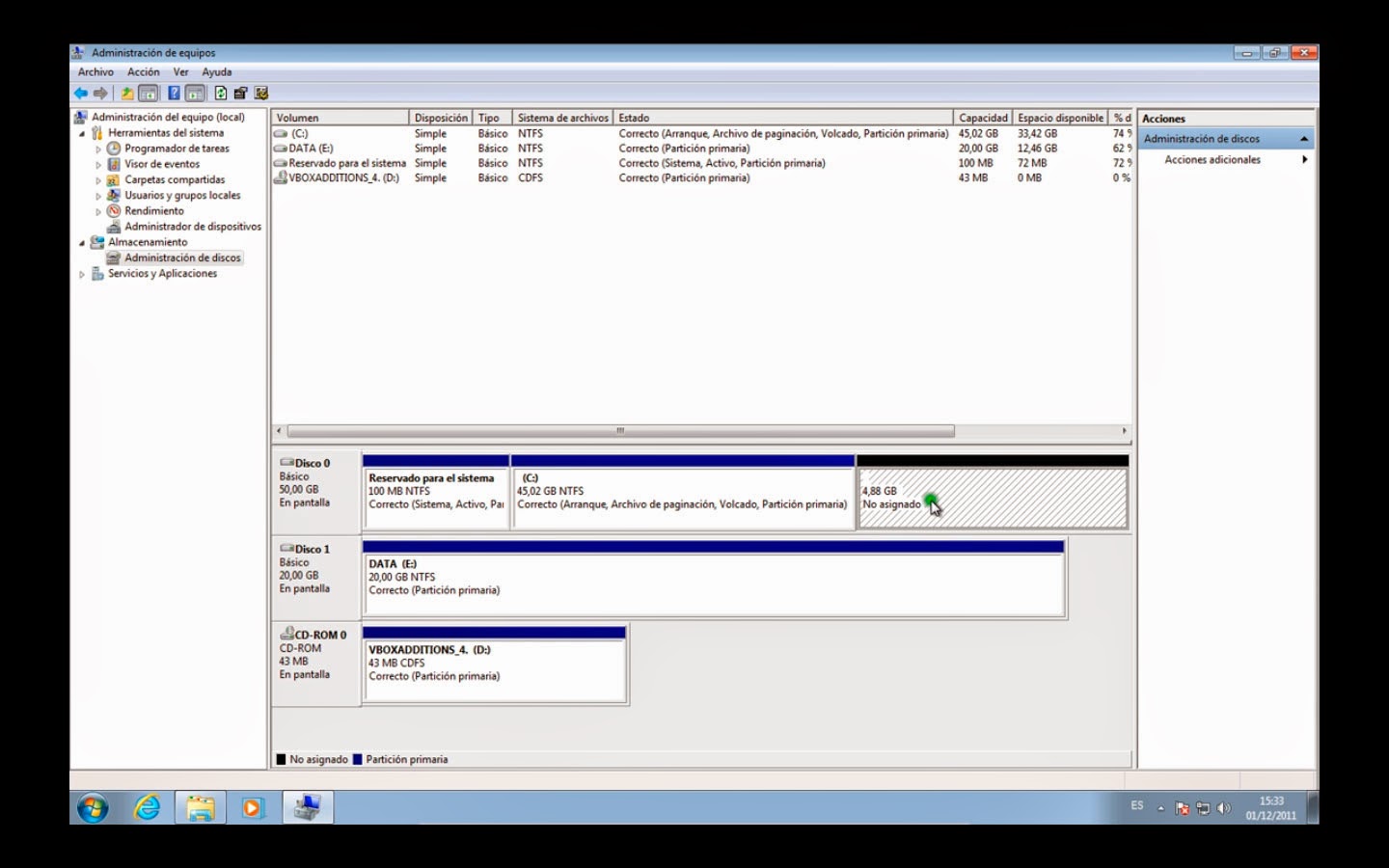1389x868 pixels.
Task: Select the 4,88 GB unallocated region on Disco 0
Action: [x=992, y=496]
